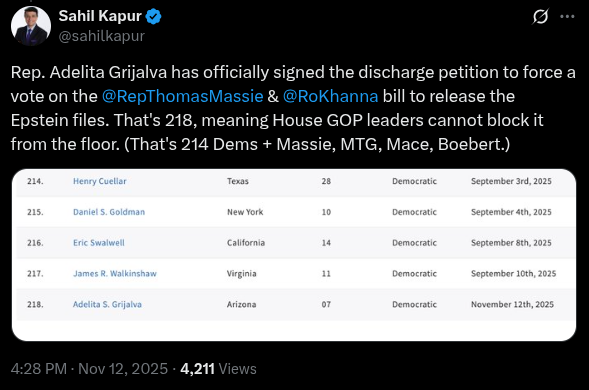Open Sahil Kapur's profile picture

[x=31, y=26]
